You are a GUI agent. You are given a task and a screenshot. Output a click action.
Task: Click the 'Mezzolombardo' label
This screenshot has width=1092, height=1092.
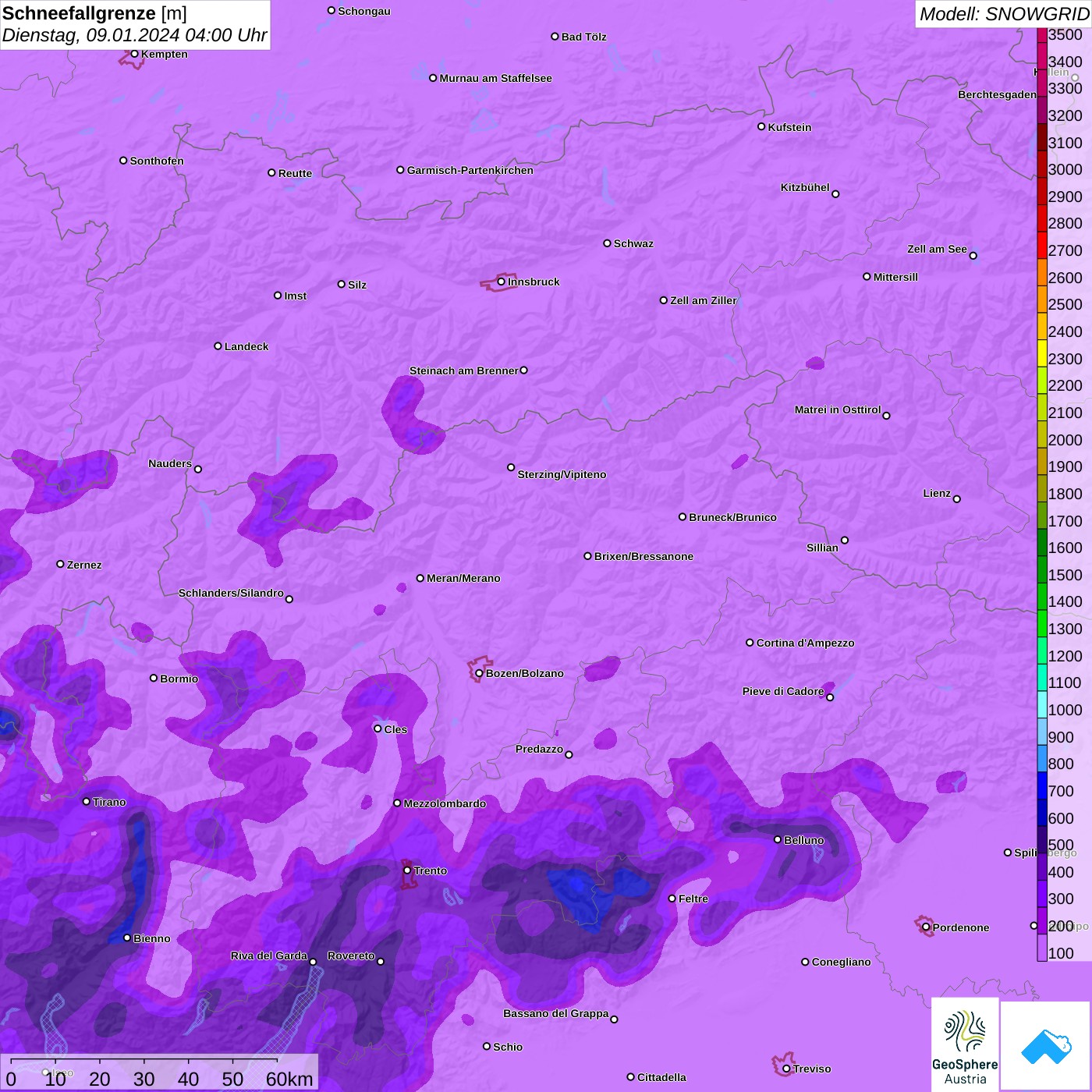point(445,803)
